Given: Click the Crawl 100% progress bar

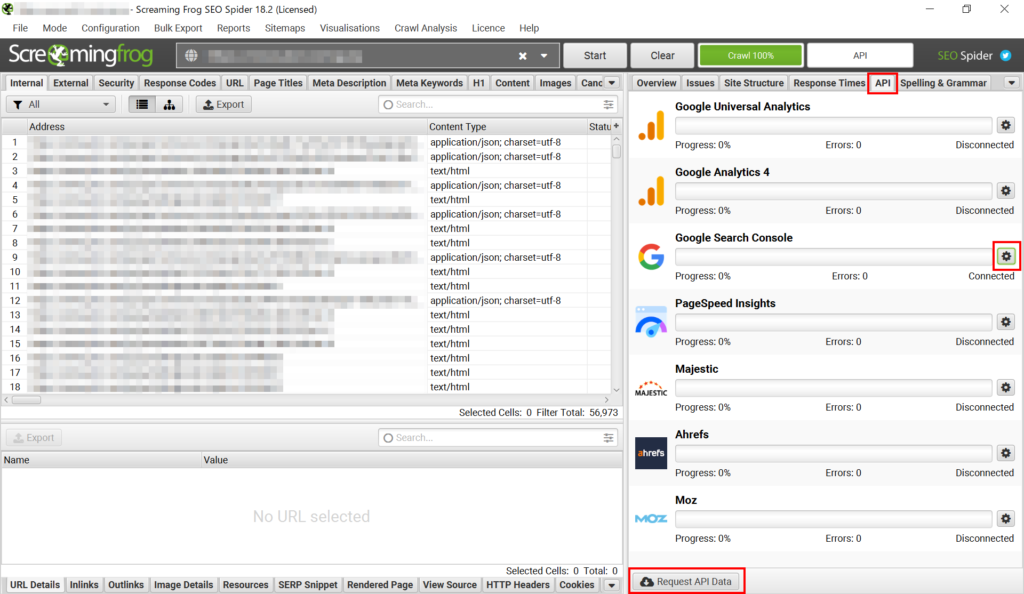Looking at the screenshot, I should tap(750, 56).
